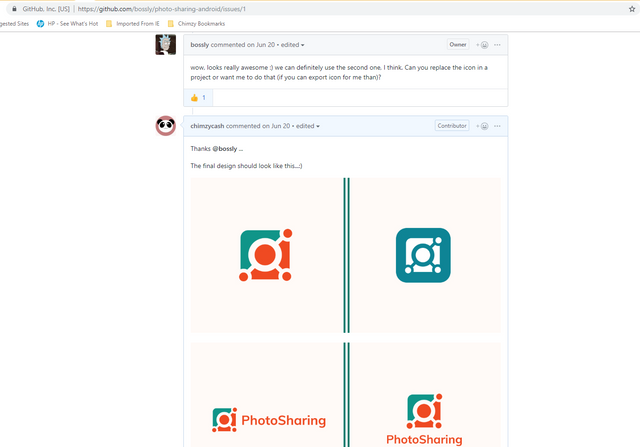
Task: Expand the edited history dropdown on bossly's comment
Action: click(x=292, y=44)
